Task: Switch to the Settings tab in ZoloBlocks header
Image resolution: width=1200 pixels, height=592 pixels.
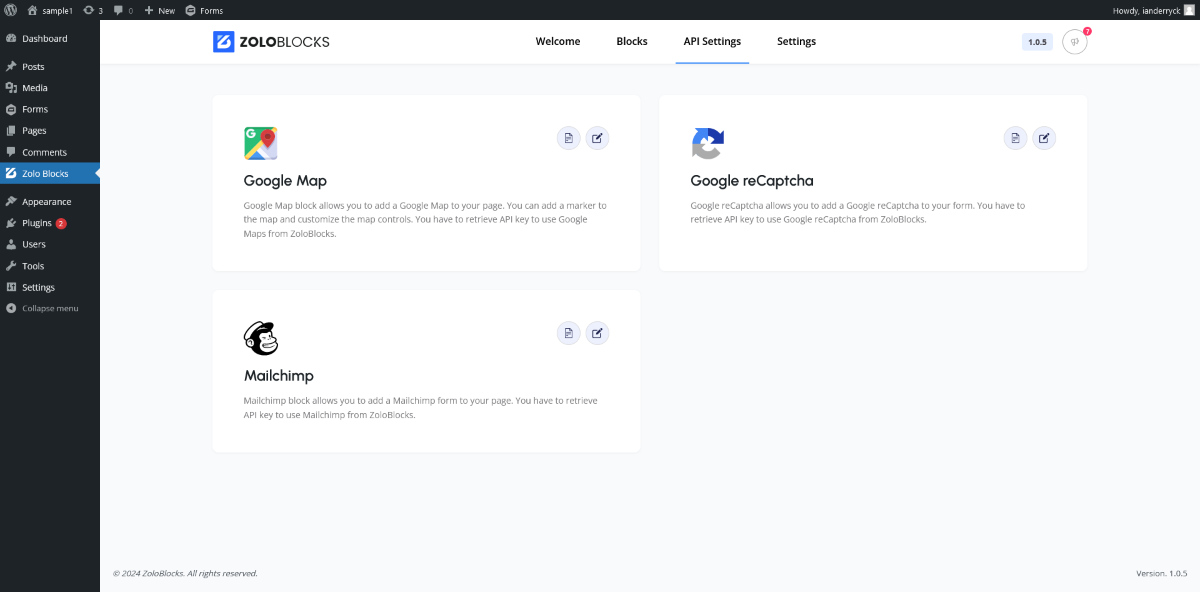Action: click(x=796, y=42)
